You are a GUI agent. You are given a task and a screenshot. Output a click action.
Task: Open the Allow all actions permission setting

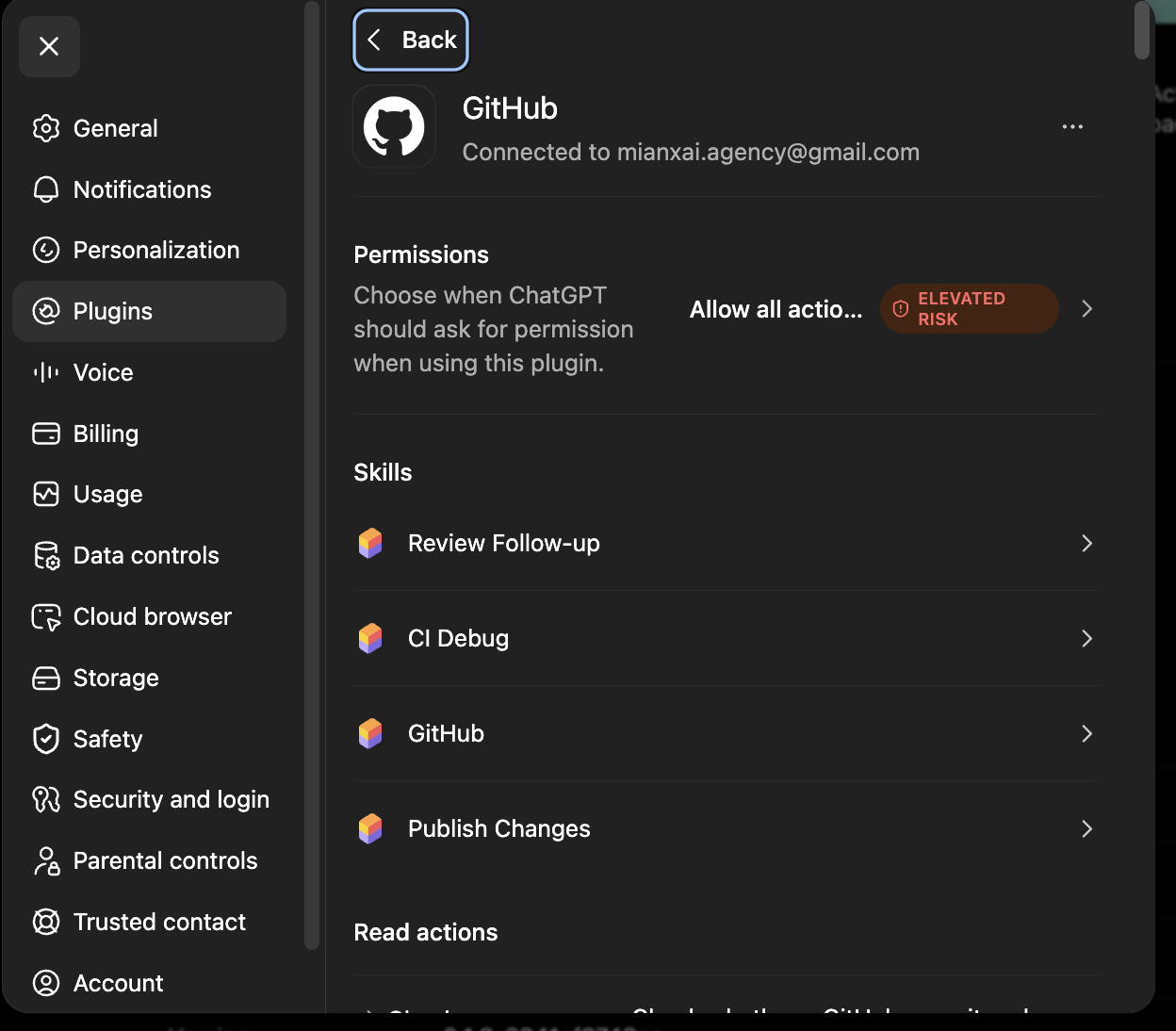click(776, 309)
